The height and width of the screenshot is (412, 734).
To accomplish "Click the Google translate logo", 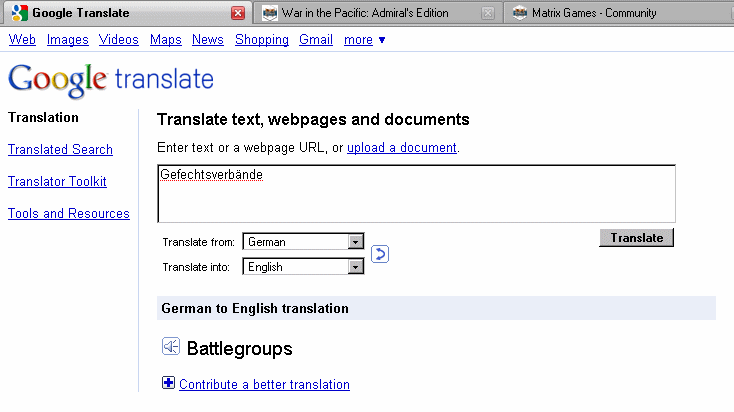I will click(111, 80).
